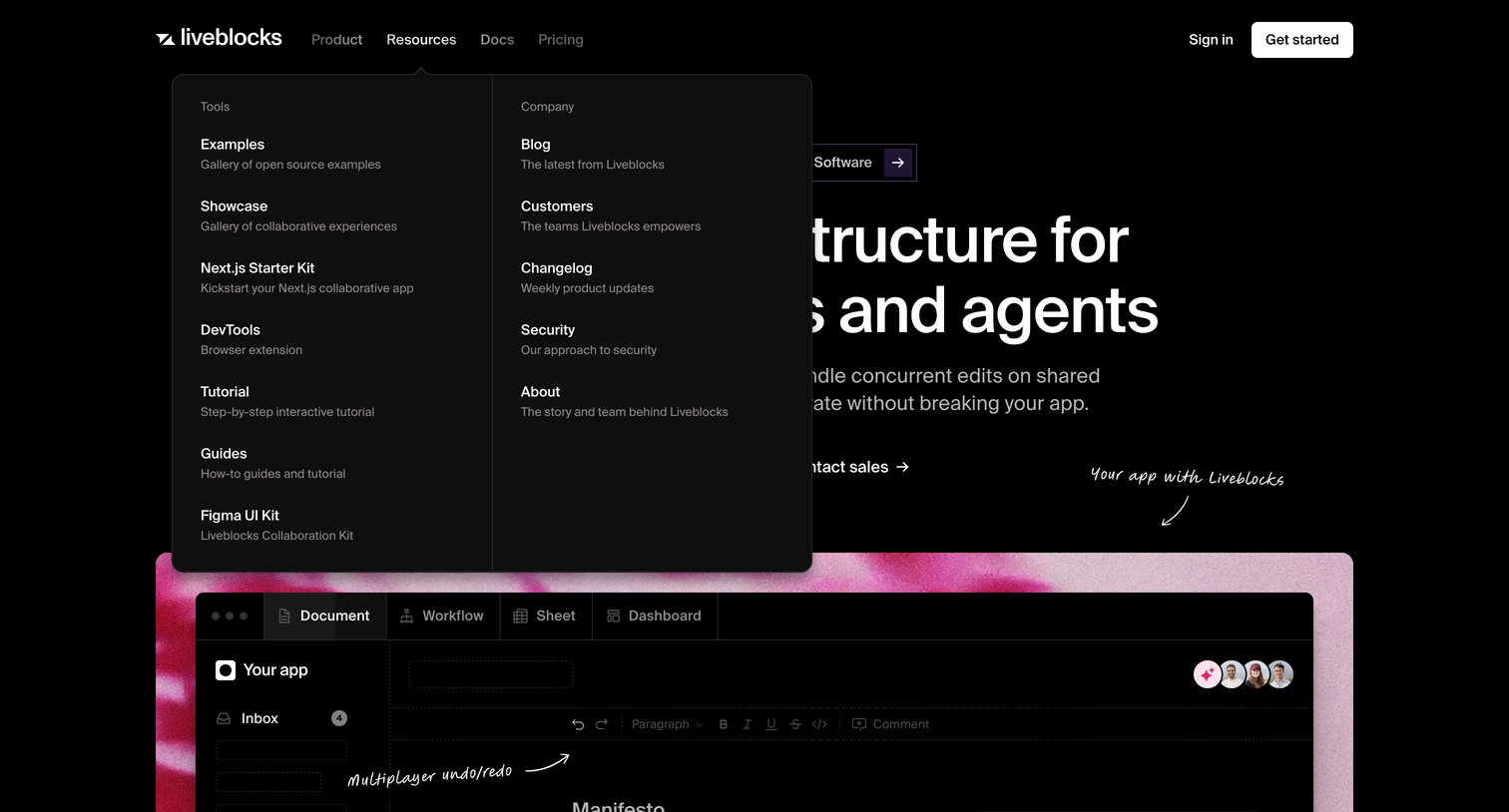Open the About link

(x=624, y=401)
